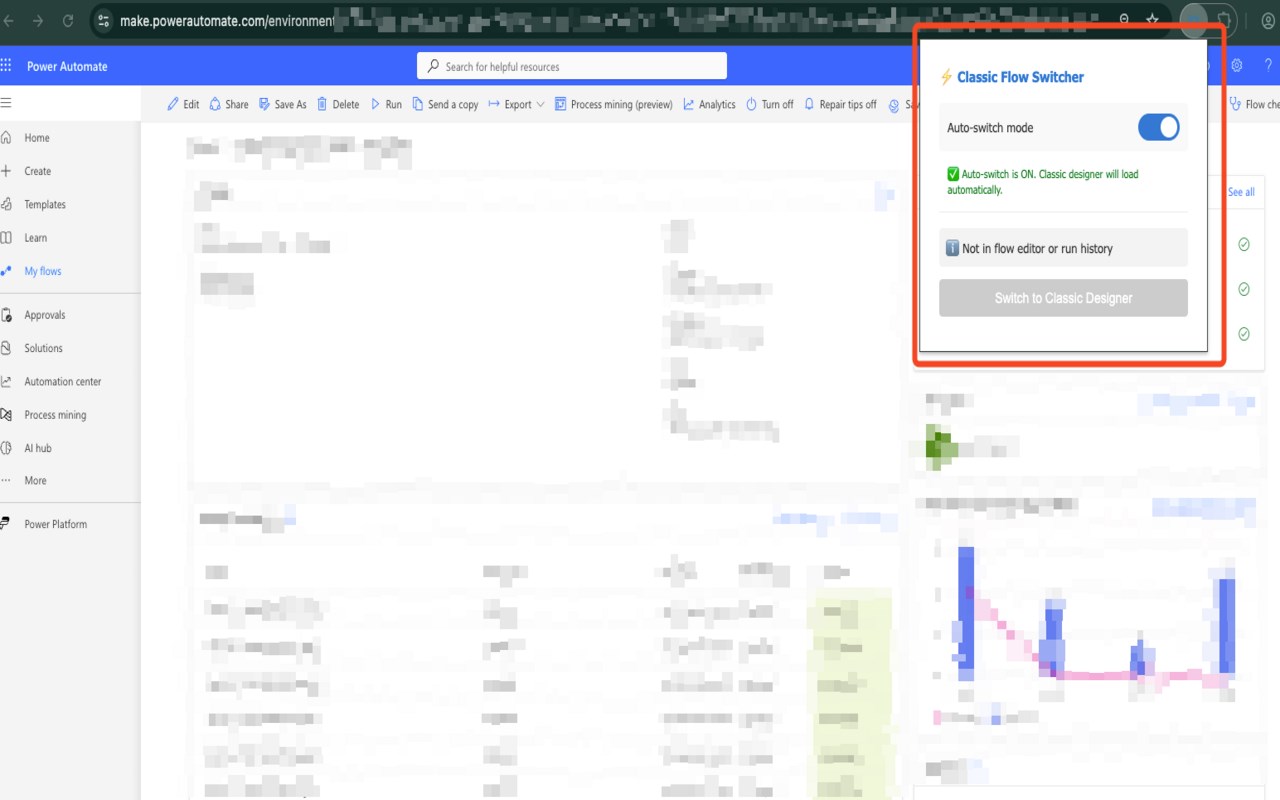The width and height of the screenshot is (1280, 800).
Task: Click the Not in flow editor status message
Action: pos(1063,248)
